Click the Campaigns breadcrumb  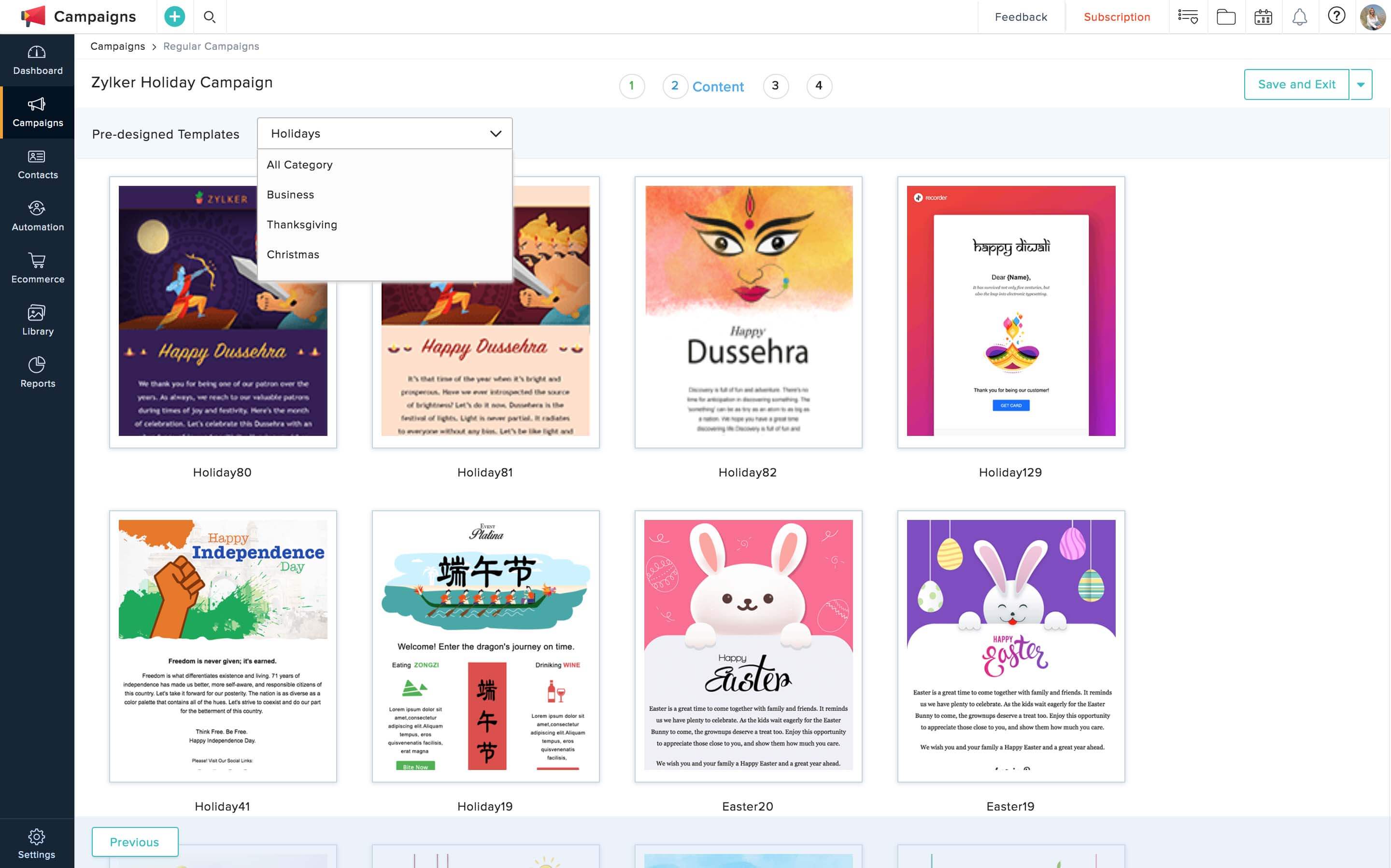tap(118, 46)
